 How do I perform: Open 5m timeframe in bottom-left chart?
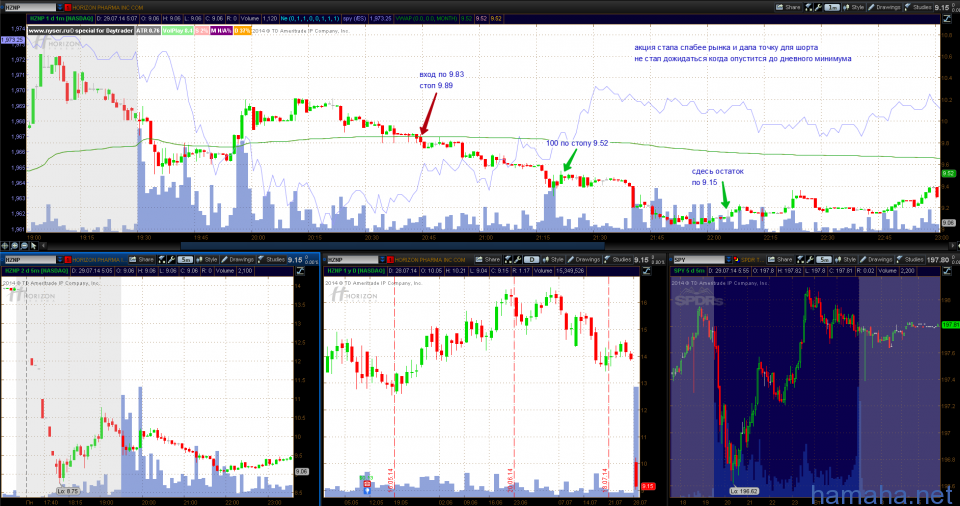[x=185, y=260]
